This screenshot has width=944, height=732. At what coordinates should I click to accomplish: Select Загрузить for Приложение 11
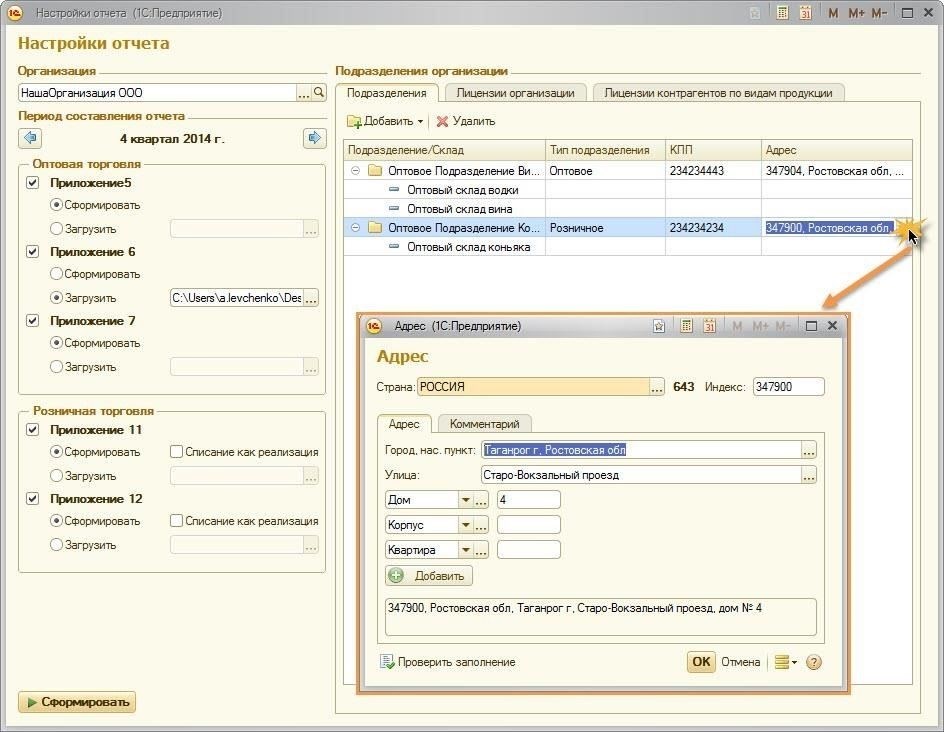click(x=56, y=476)
